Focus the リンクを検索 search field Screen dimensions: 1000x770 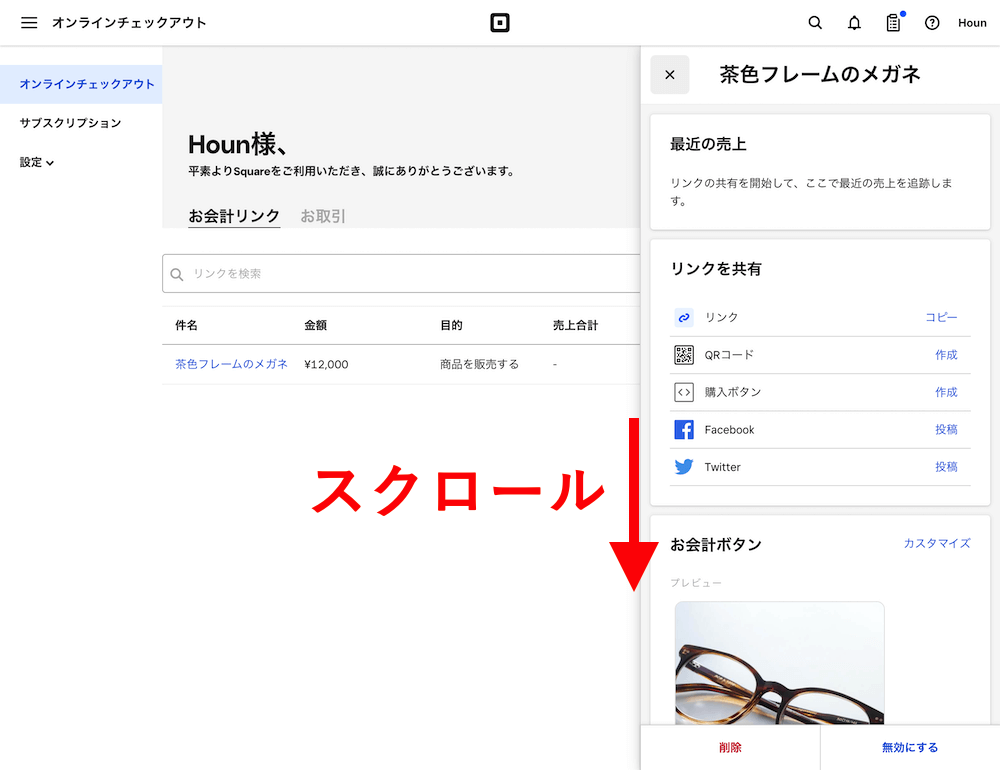401,274
